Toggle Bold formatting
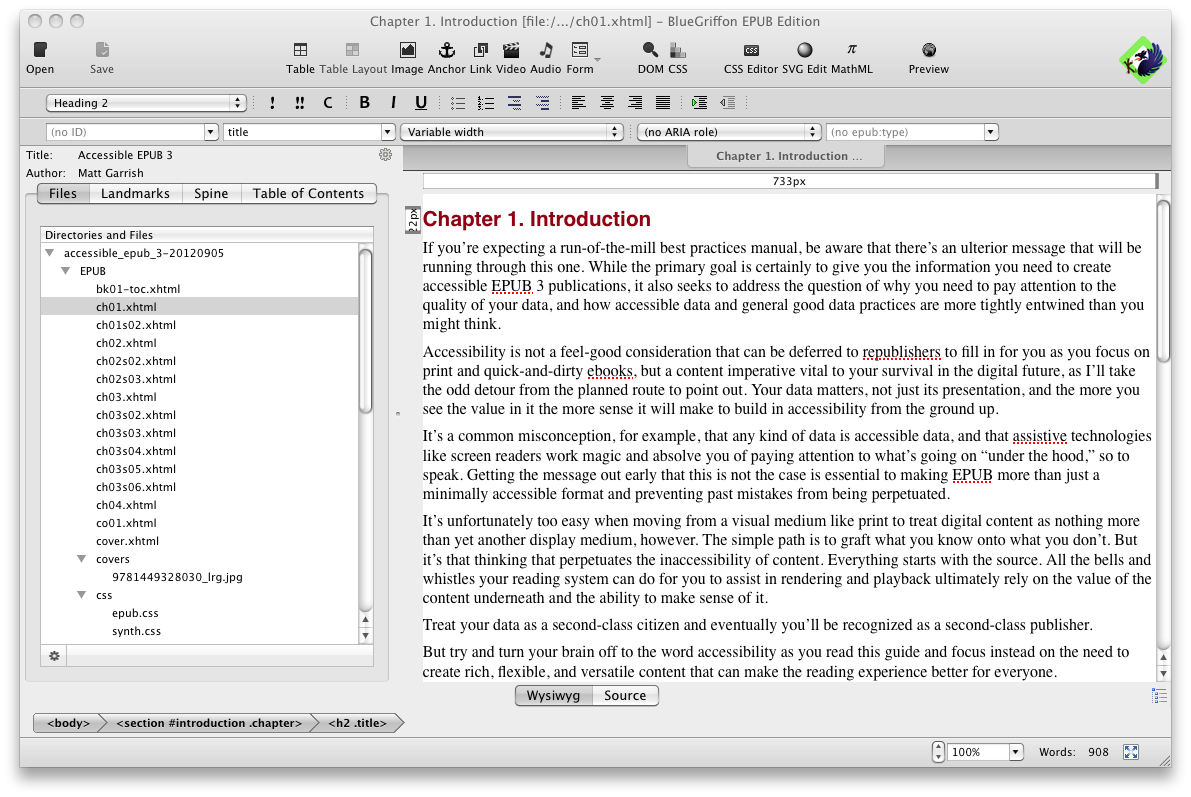The image size is (1191, 797). [365, 103]
